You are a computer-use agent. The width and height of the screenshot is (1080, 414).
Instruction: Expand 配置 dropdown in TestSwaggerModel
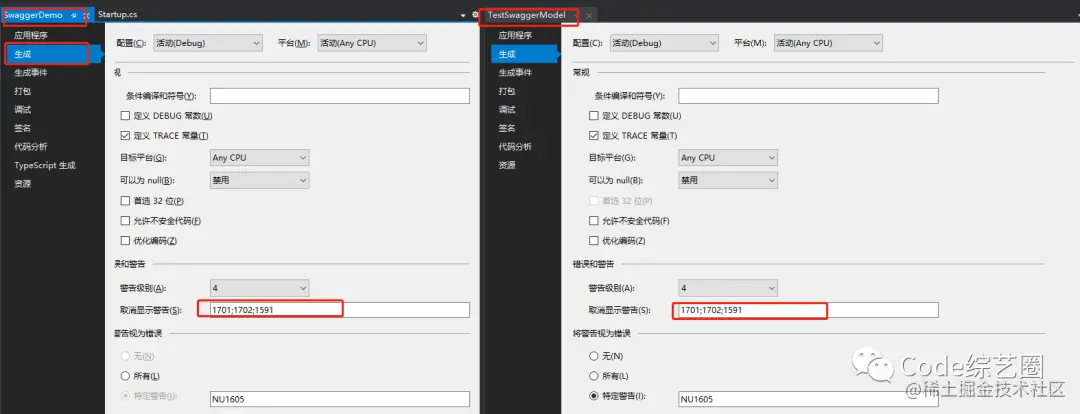pyautogui.click(x=663, y=43)
